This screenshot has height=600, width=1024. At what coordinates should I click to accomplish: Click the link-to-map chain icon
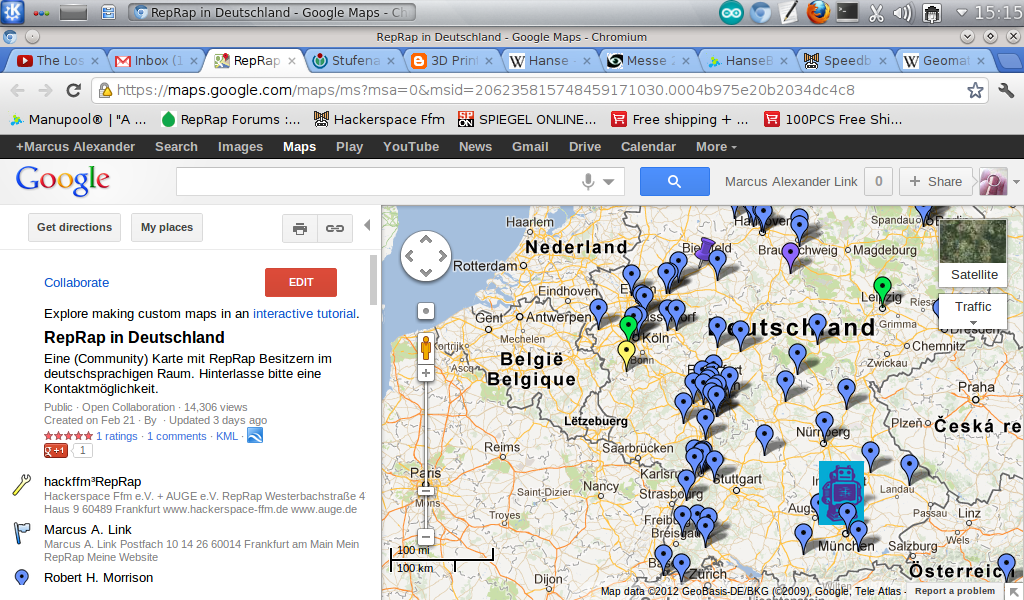click(335, 228)
